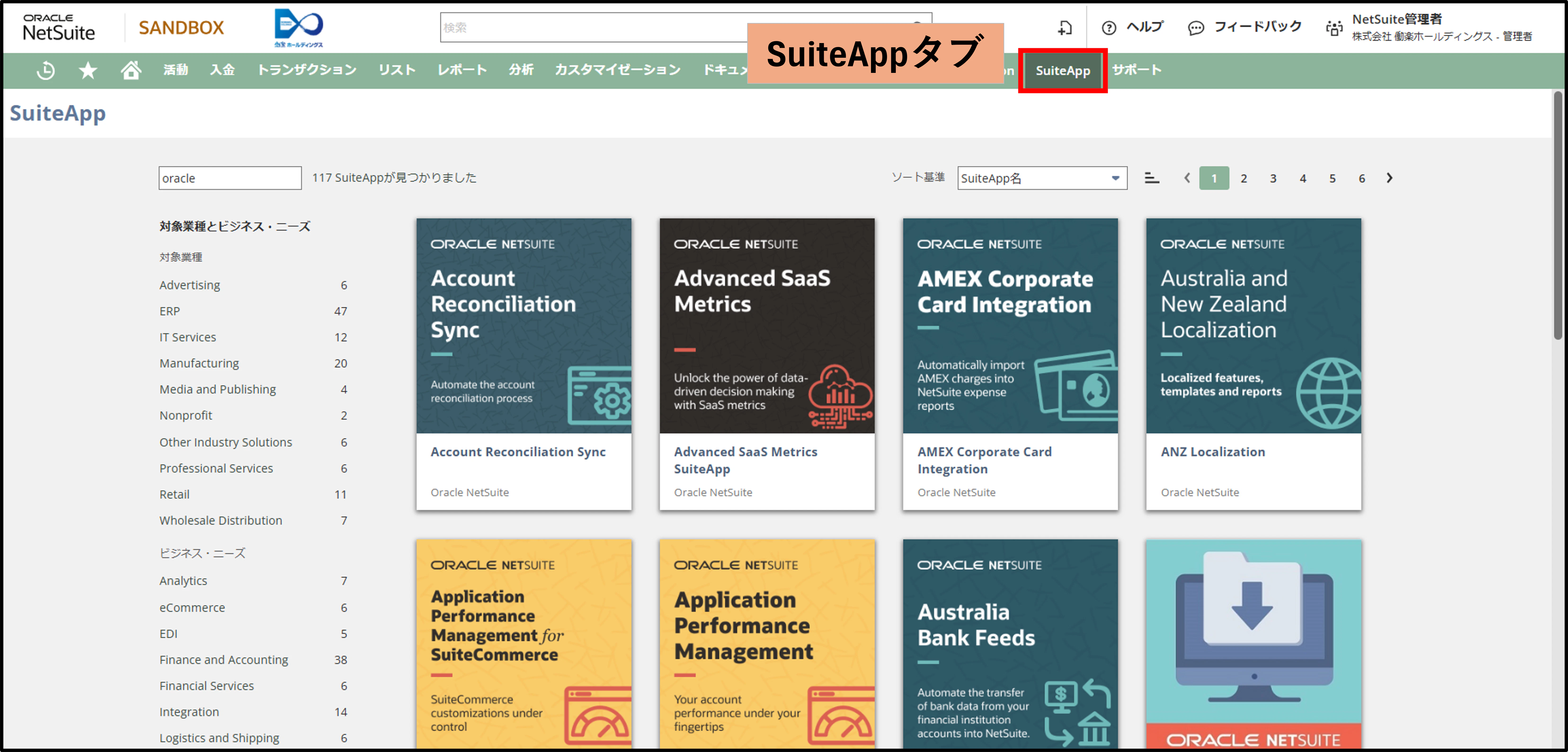
Task: Go to next page arrow
Action: click(1390, 178)
